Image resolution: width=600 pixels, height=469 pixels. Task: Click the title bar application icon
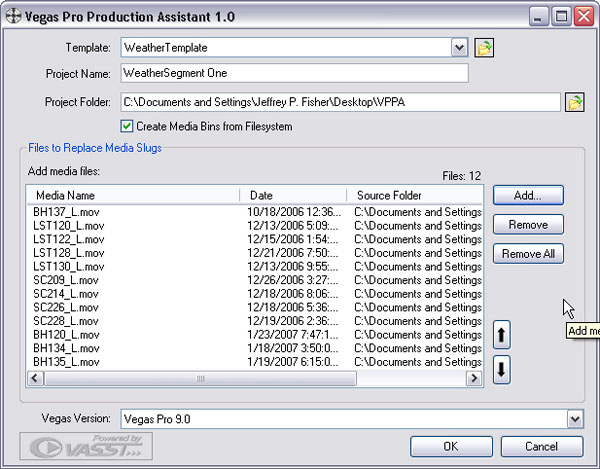tap(13, 16)
